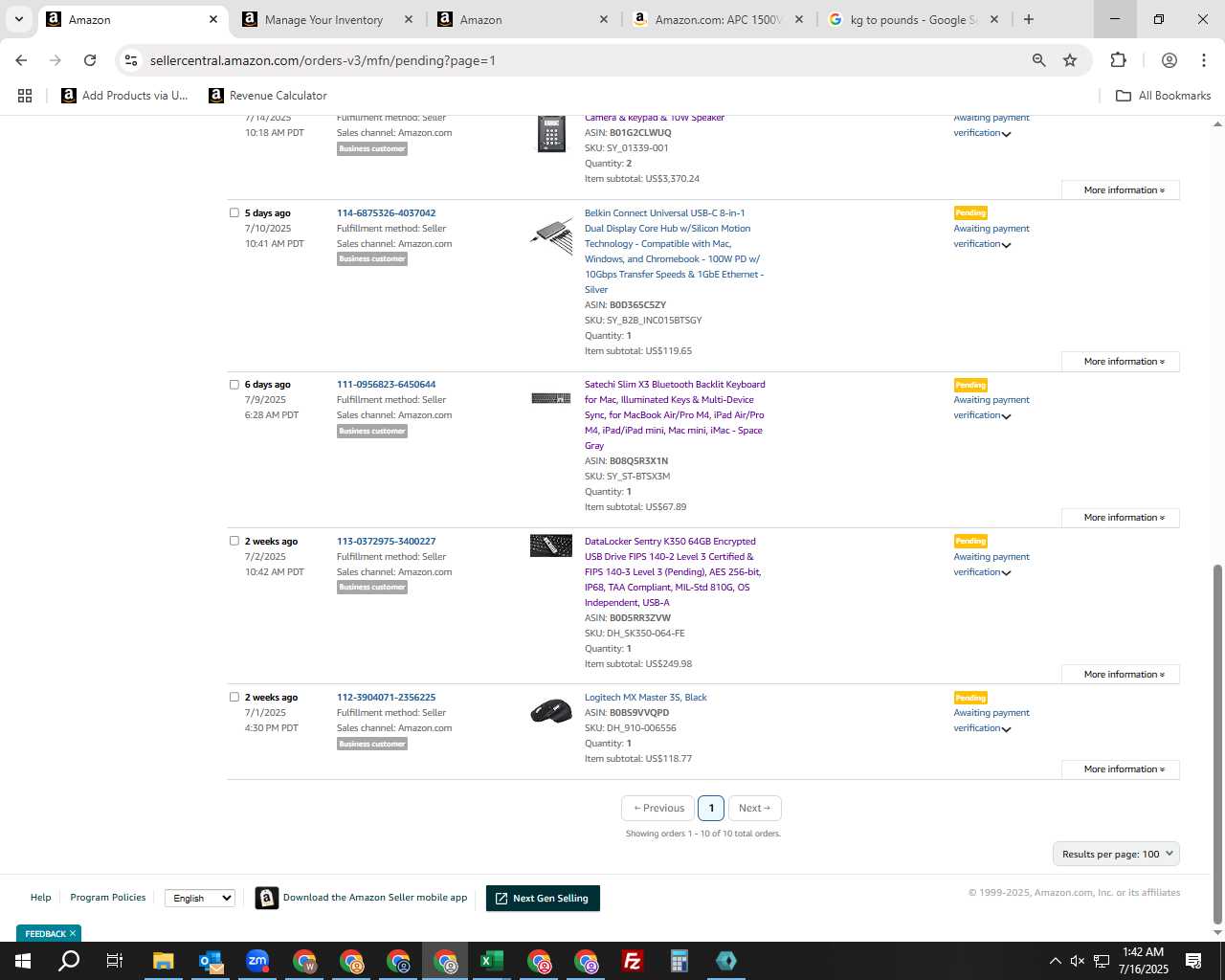Click the Next Gen Selling button
This screenshot has height=980, width=1225.
[x=543, y=899]
